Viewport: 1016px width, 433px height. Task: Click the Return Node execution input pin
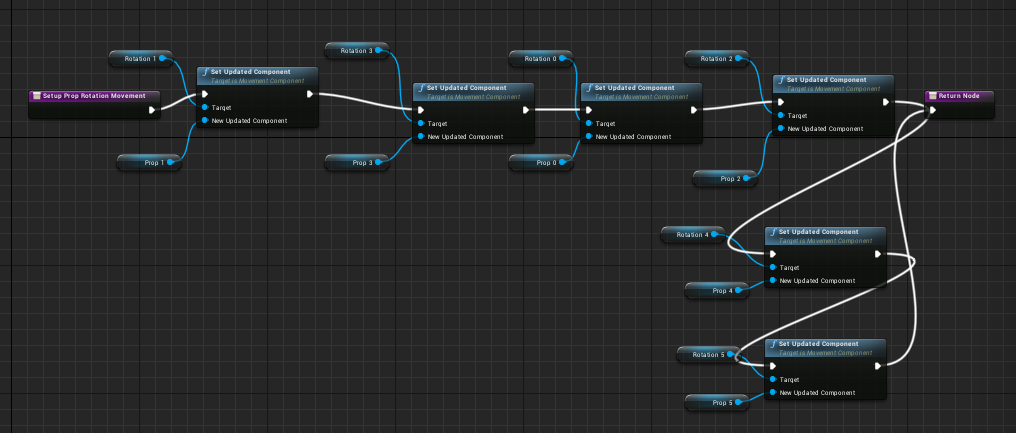coord(932,110)
